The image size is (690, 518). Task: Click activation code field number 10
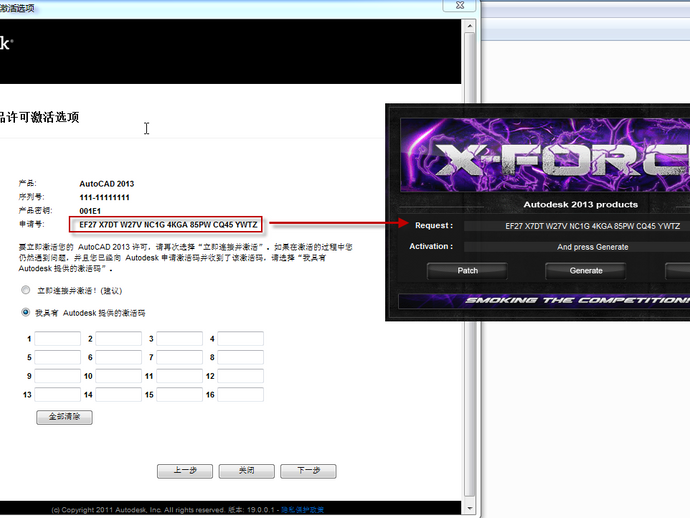tap(118, 376)
